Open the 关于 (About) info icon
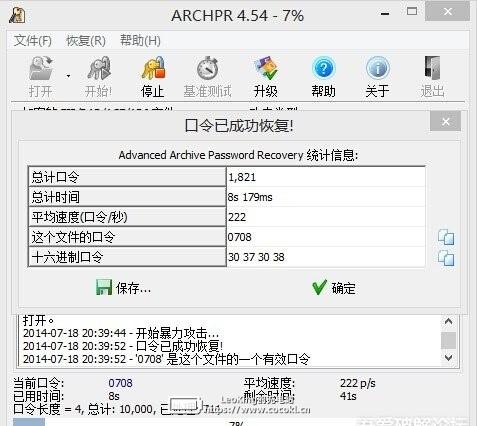The image size is (477, 426). click(x=378, y=68)
